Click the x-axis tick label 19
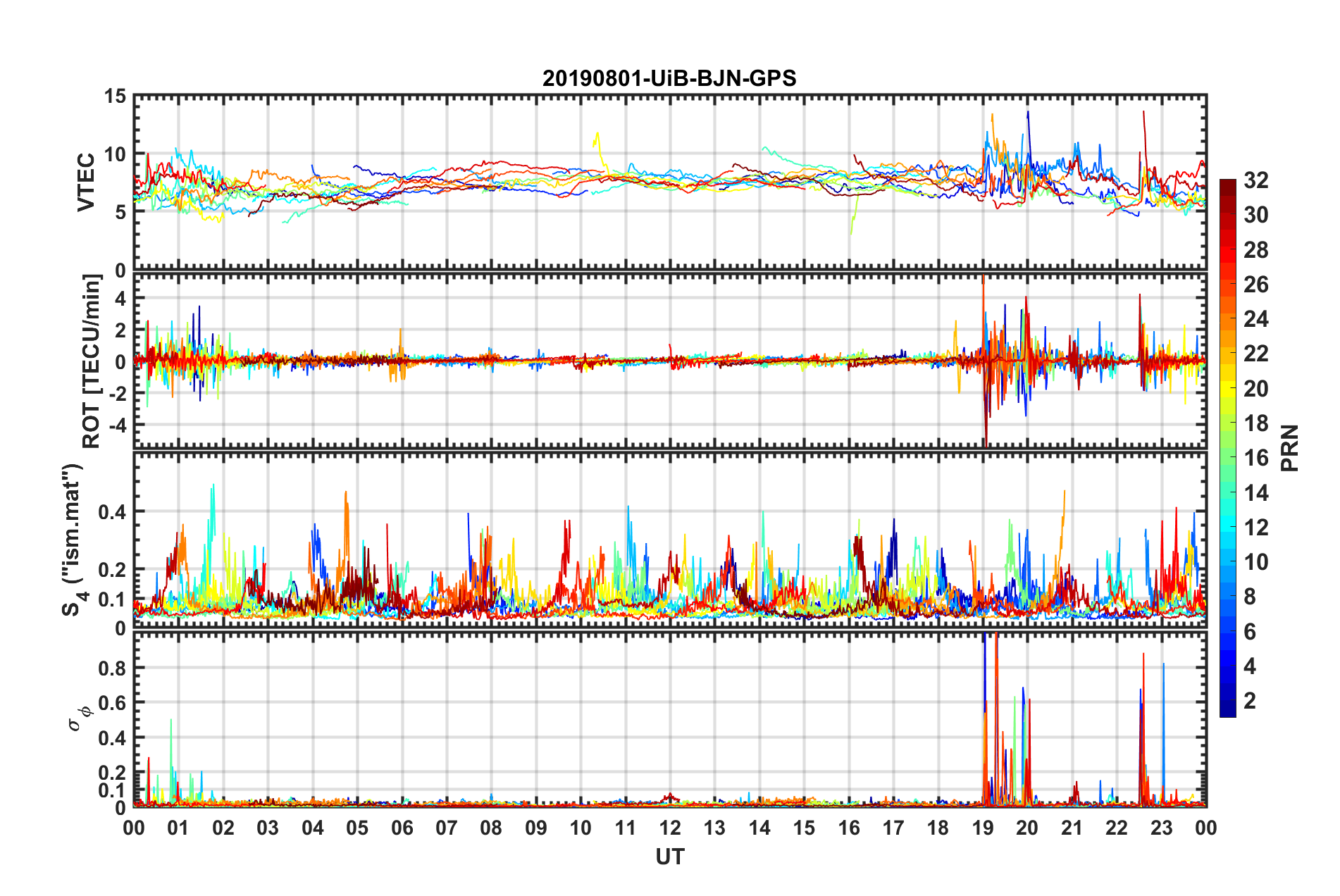 pyautogui.click(x=983, y=828)
